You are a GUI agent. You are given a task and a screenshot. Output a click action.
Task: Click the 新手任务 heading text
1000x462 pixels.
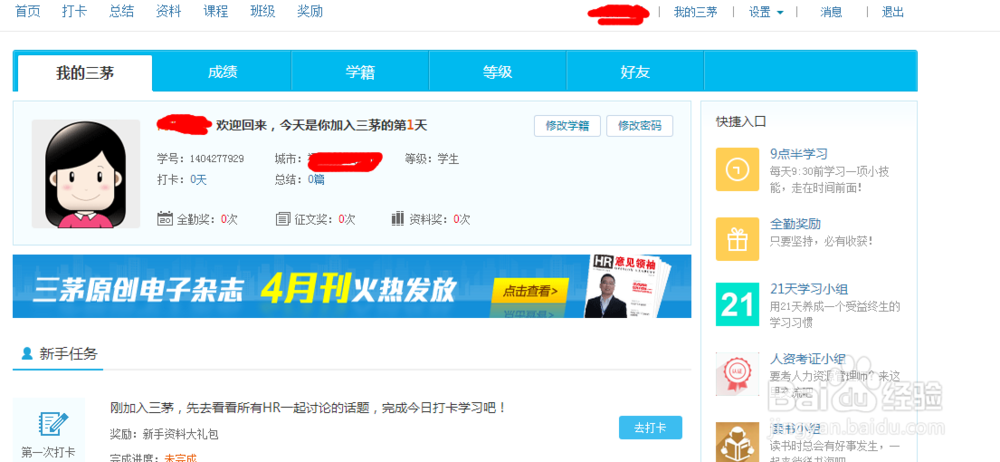coord(68,354)
